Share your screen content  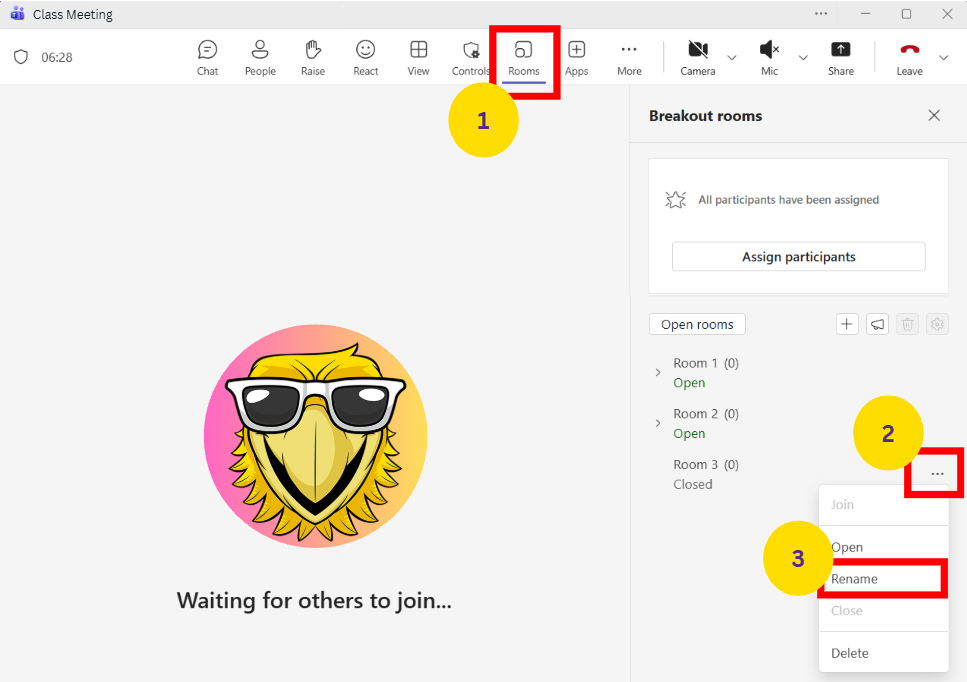tap(840, 57)
